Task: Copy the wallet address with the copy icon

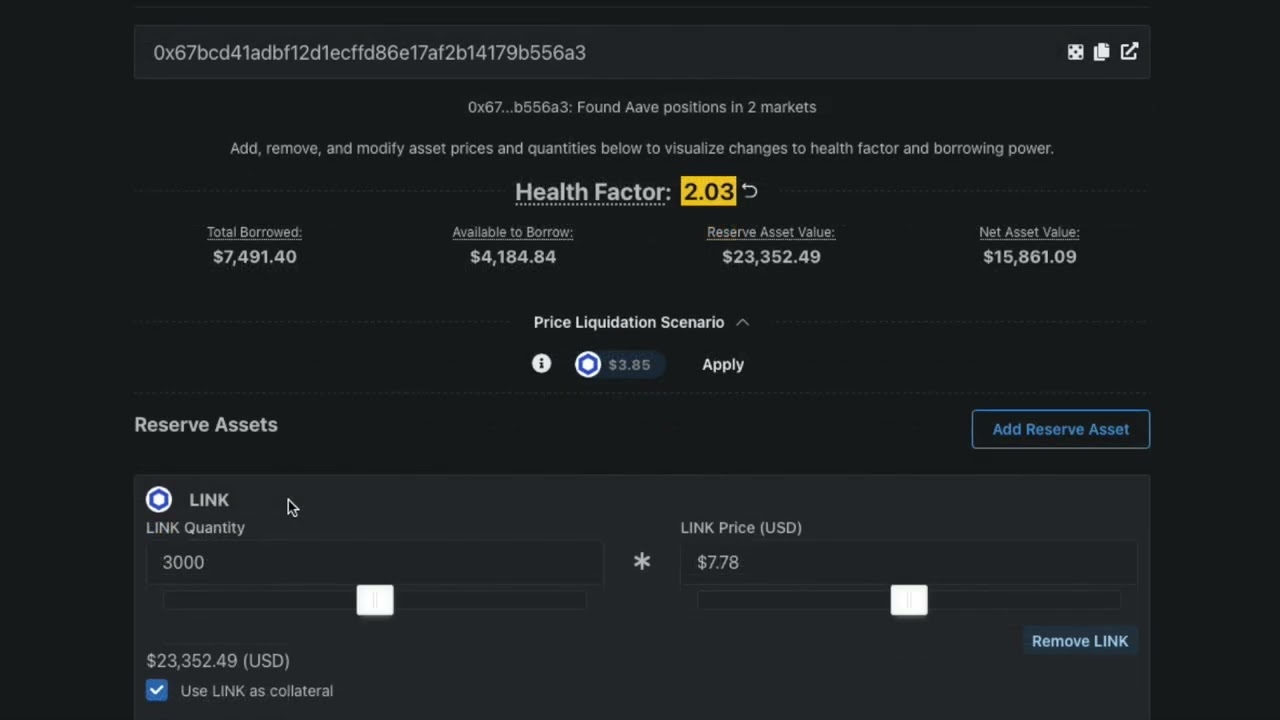Action: [1101, 52]
